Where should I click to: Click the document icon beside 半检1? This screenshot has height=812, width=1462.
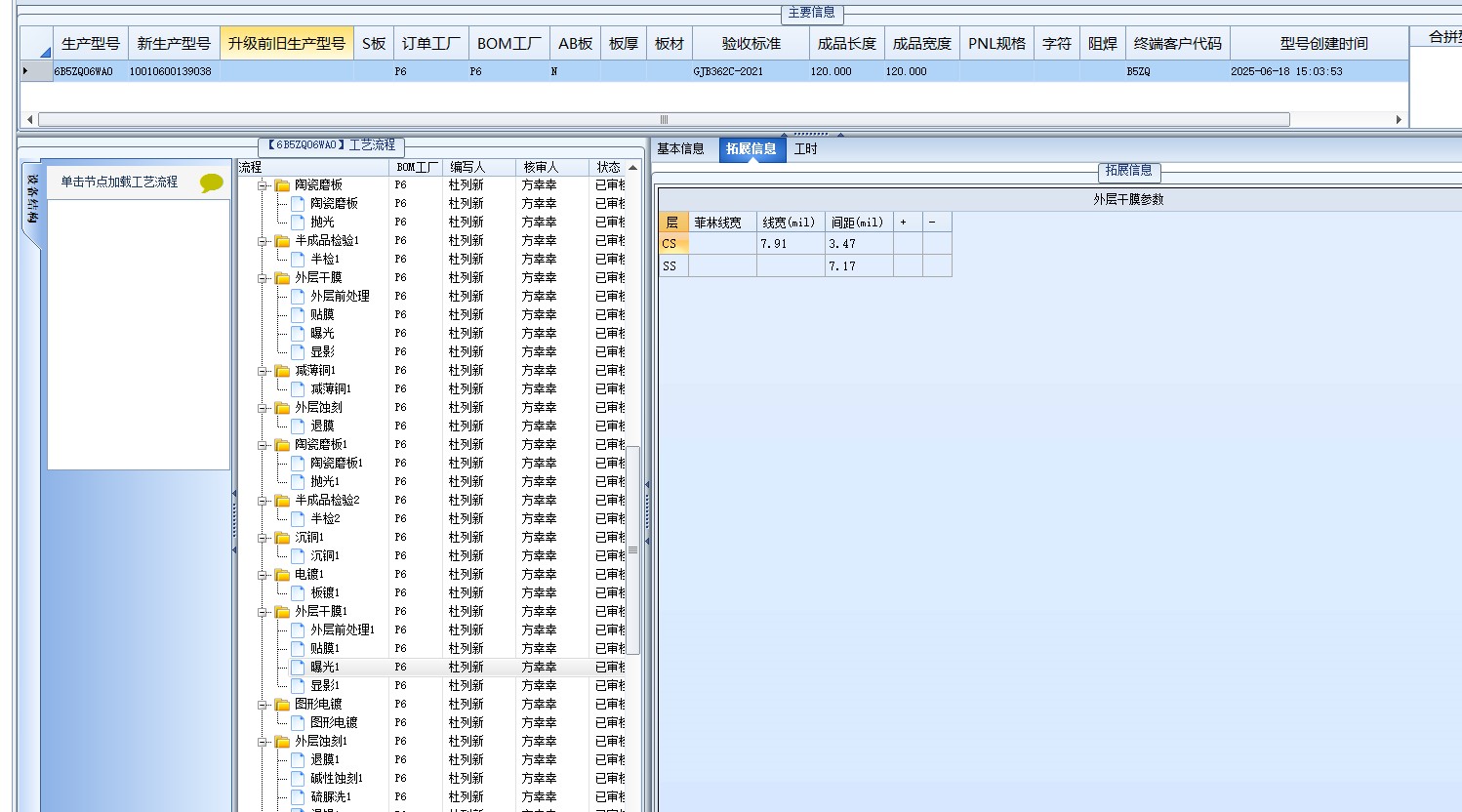[x=298, y=260]
